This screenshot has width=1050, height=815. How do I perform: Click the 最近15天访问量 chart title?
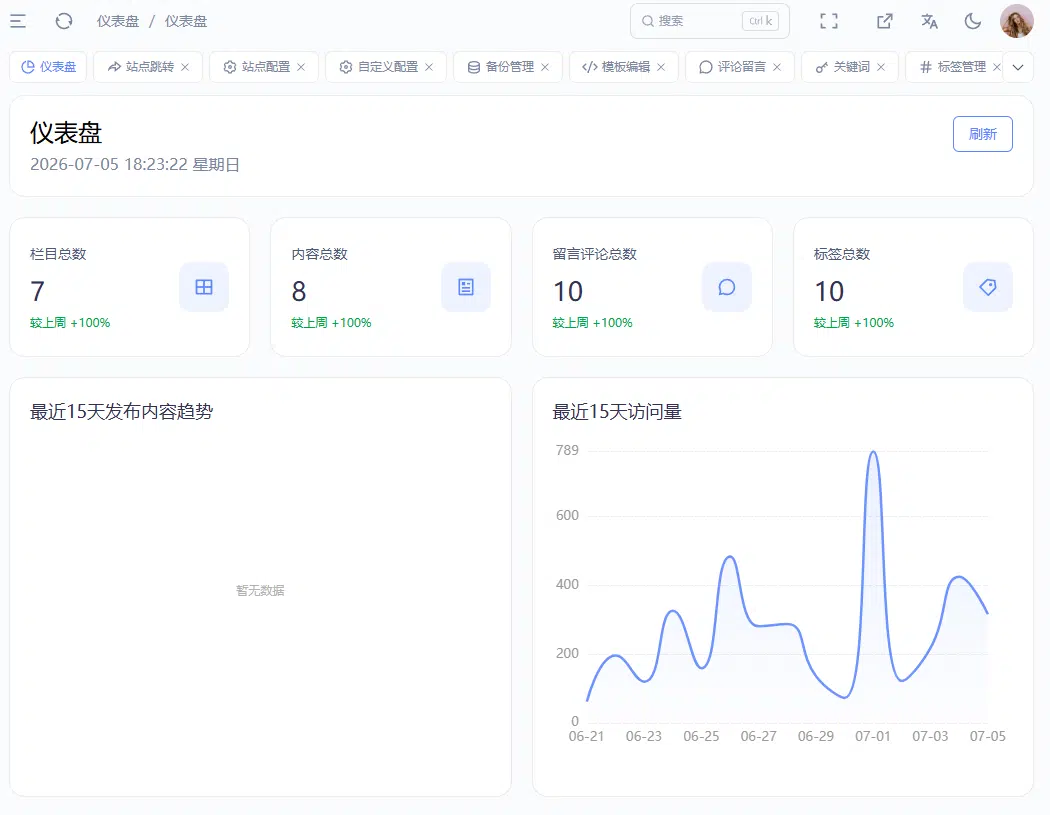coord(617,411)
